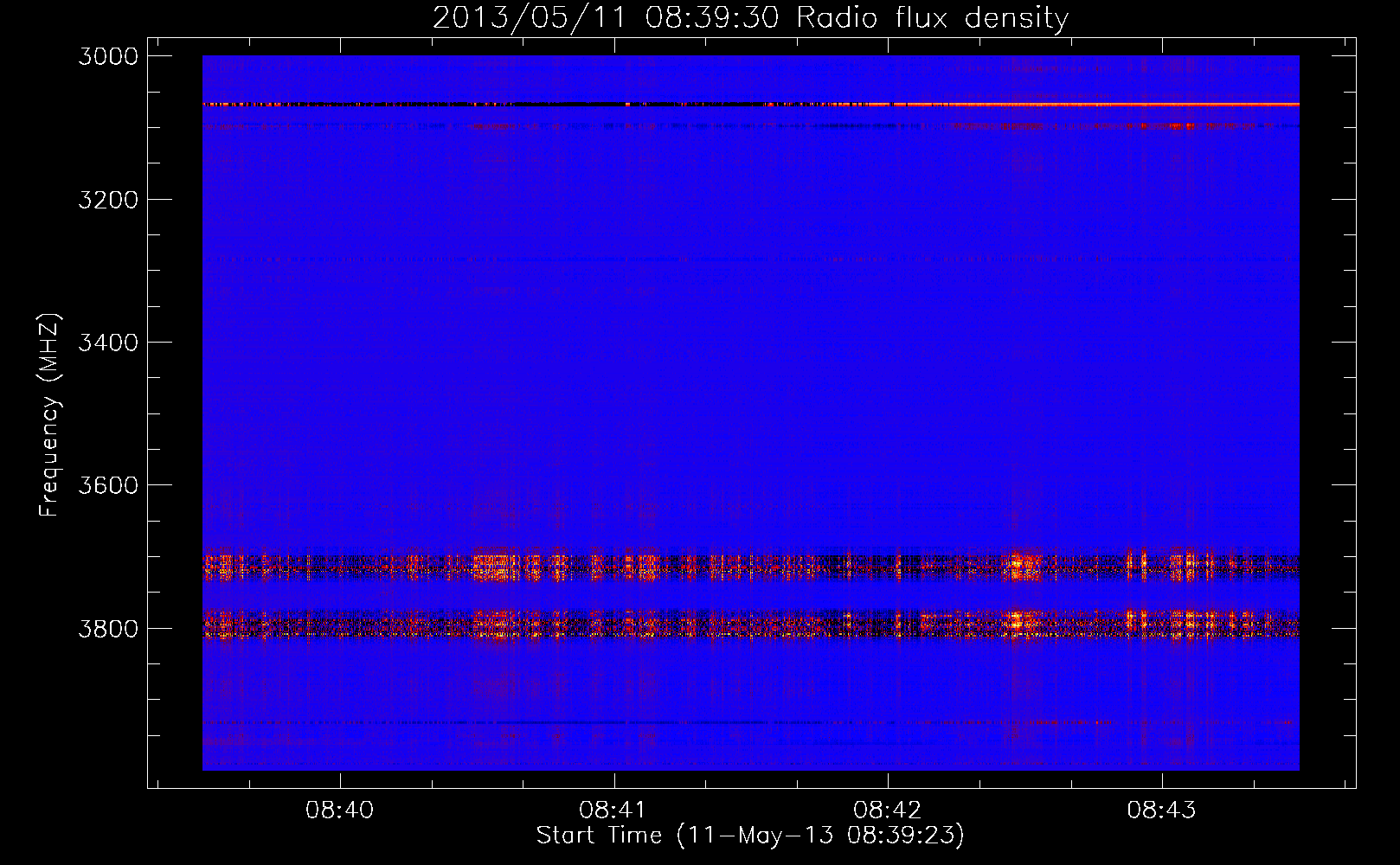The width and height of the screenshot is (1400, 865).
Task: Click the 3400 frequency tick label
Action: [x=108, y=343]
